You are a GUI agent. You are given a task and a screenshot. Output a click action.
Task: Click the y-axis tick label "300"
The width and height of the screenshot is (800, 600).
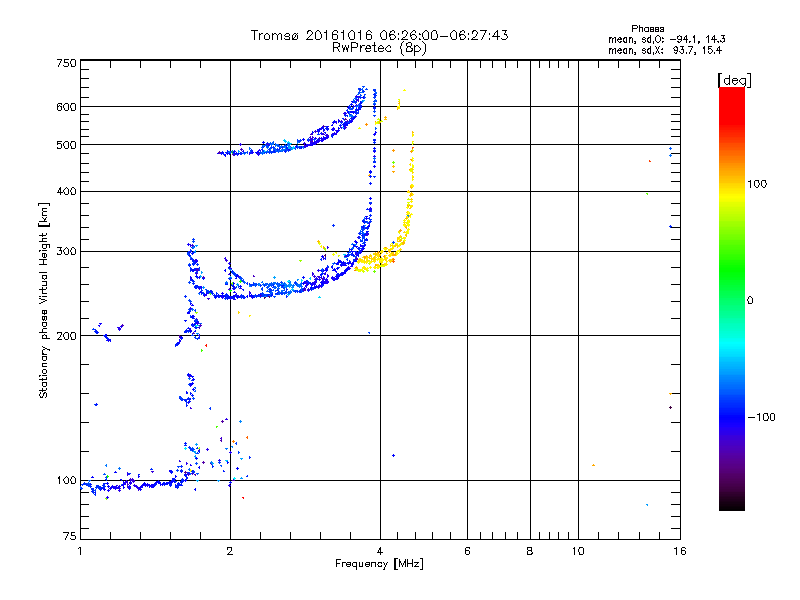click(x=66, y=252)
